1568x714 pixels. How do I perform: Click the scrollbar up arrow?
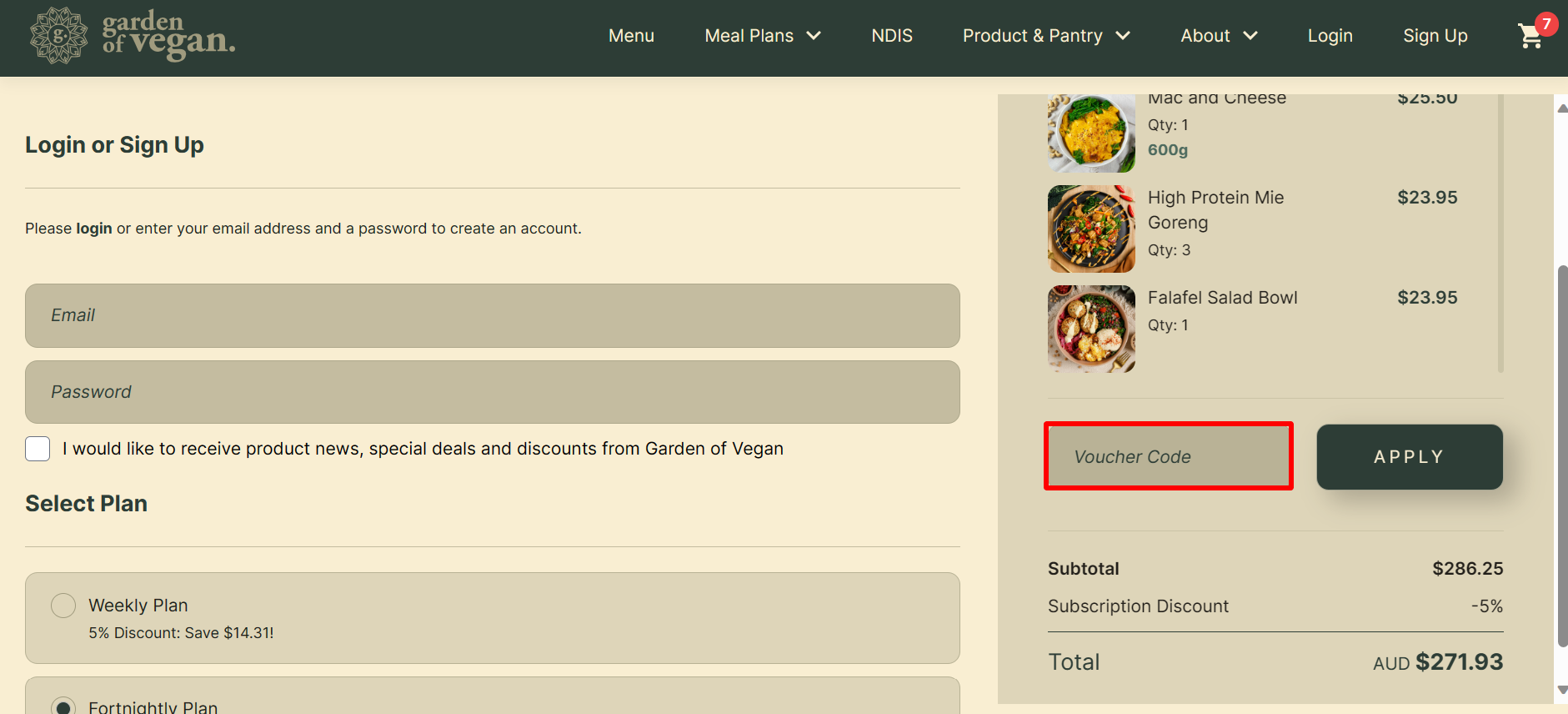tap(1560, 108)
